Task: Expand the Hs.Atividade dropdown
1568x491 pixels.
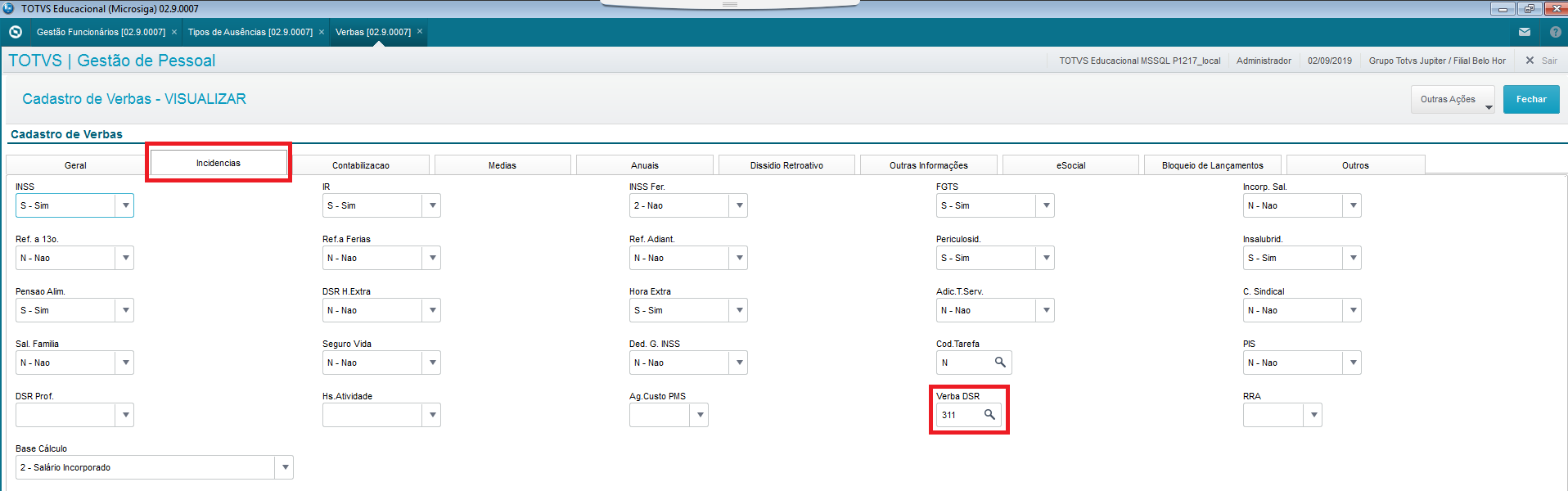Action: (x=432, y=415)
